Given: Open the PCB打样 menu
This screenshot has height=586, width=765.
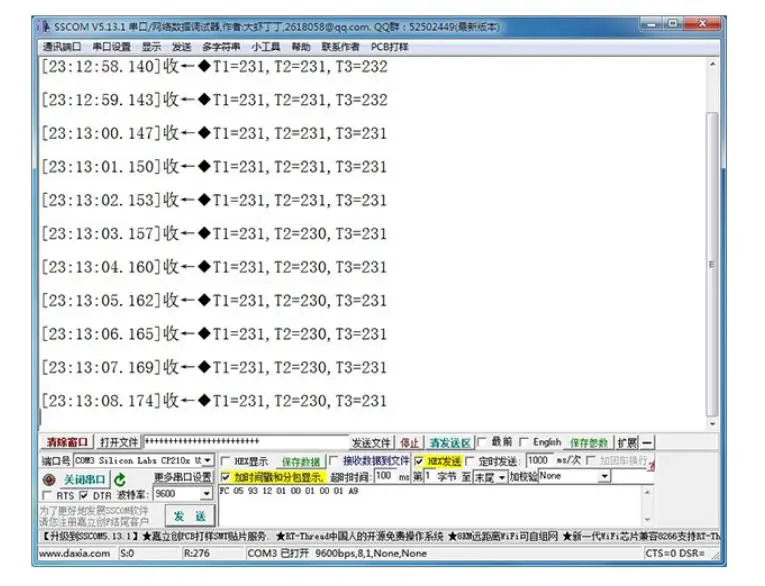Looking at the screenshot, I should 389,47.
